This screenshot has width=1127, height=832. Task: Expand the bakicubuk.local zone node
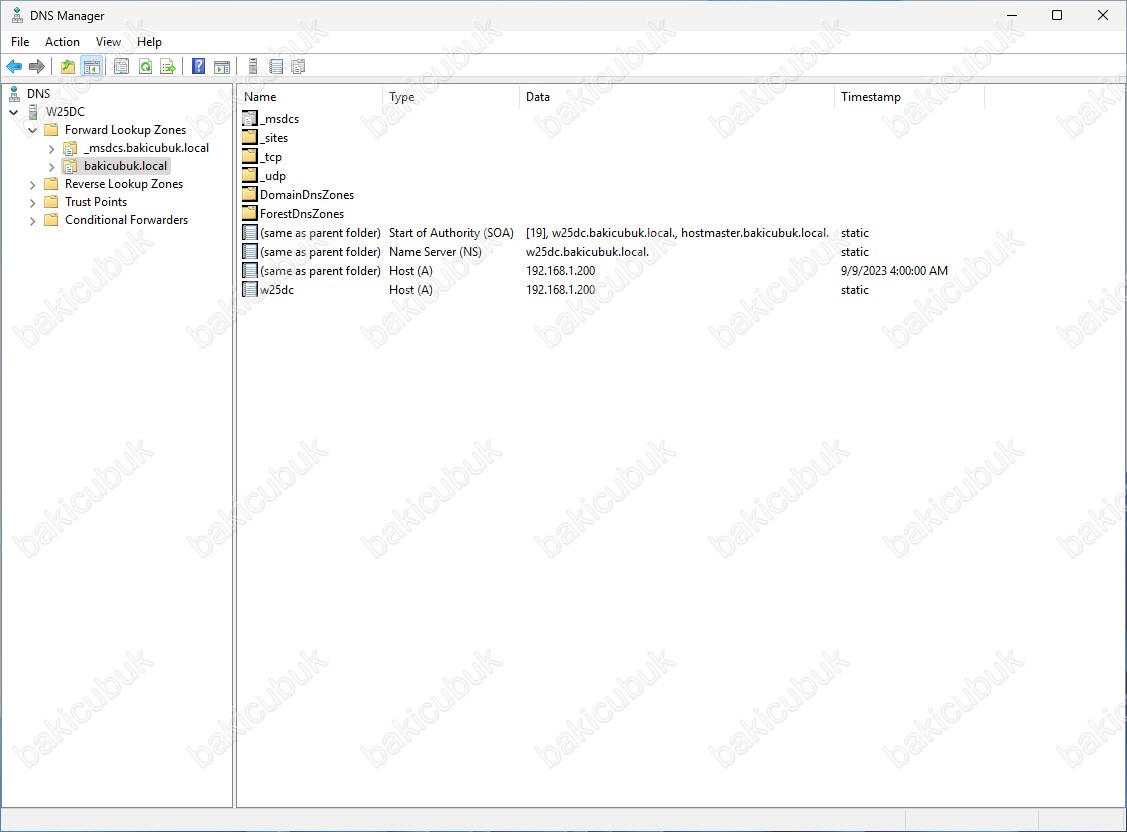pos(51,167)
